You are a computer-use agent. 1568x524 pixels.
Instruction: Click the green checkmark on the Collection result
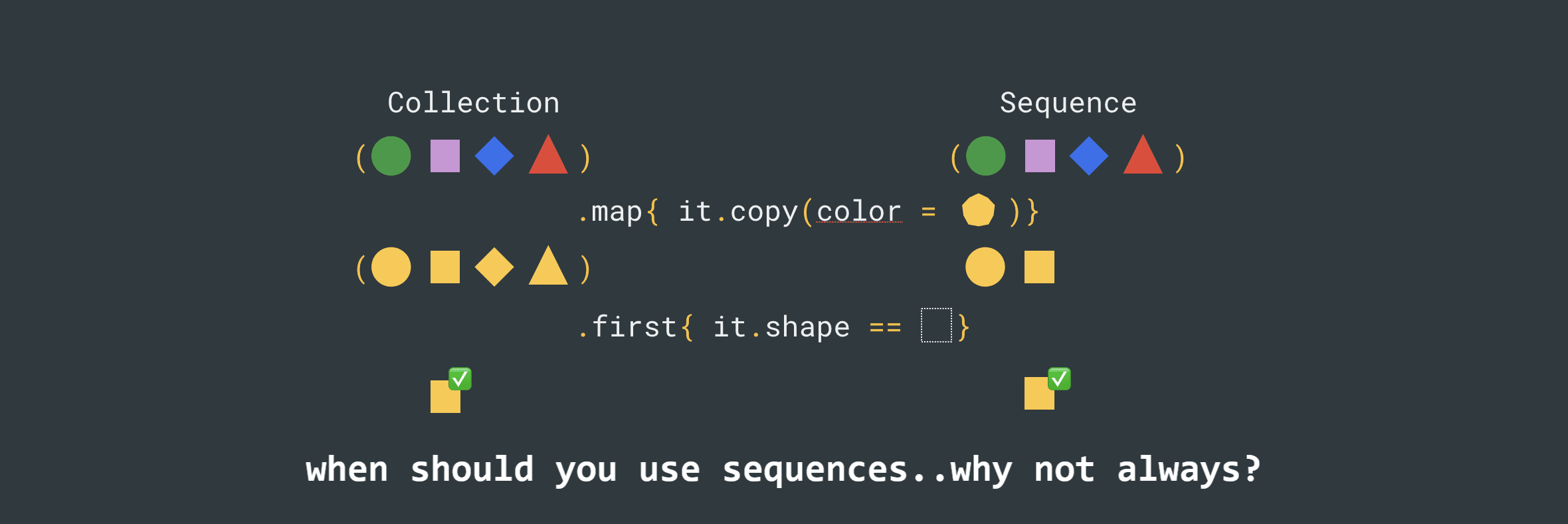coord(460,379)
